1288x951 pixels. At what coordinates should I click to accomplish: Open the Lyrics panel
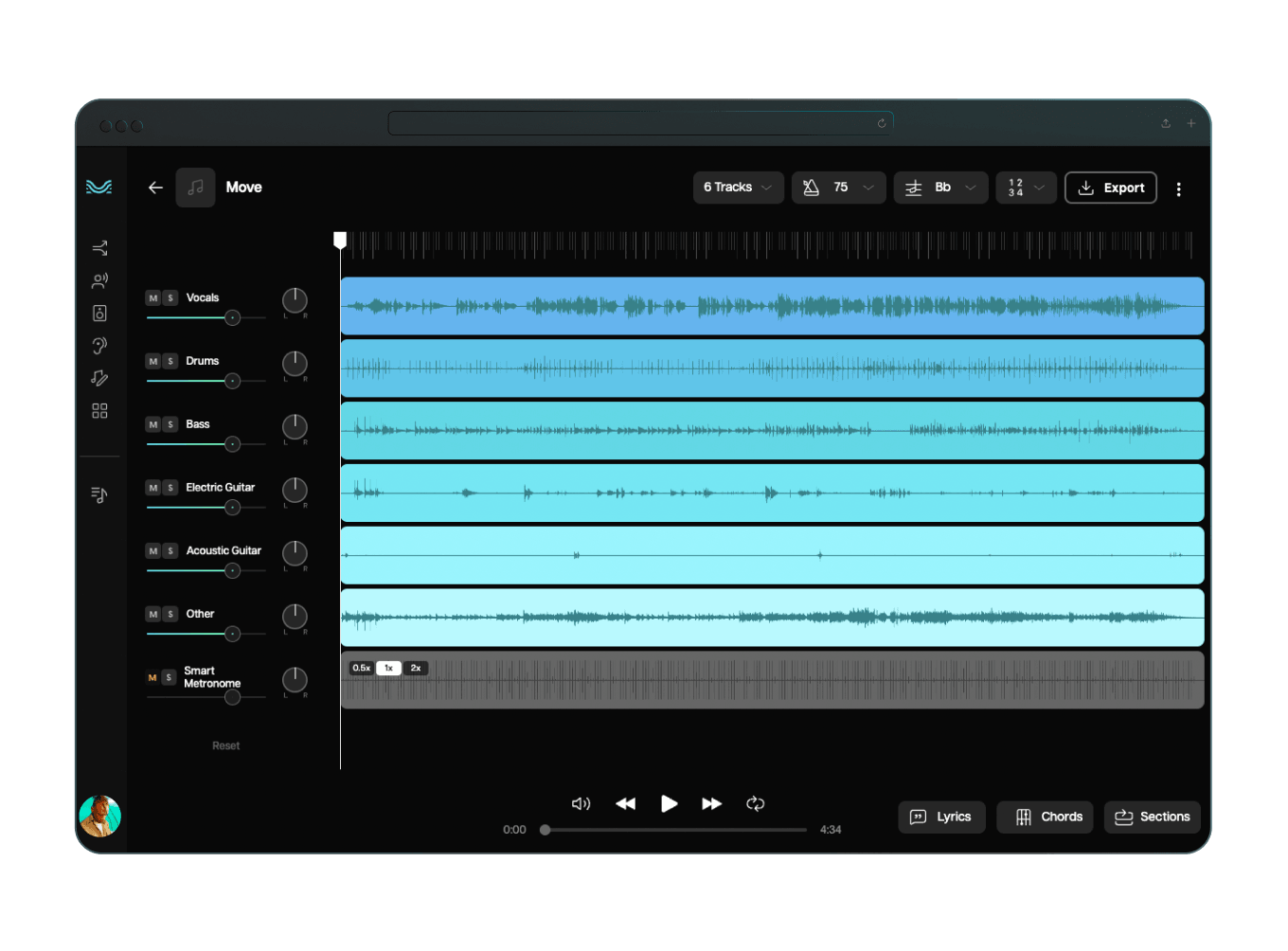click(x=941, y=816)
